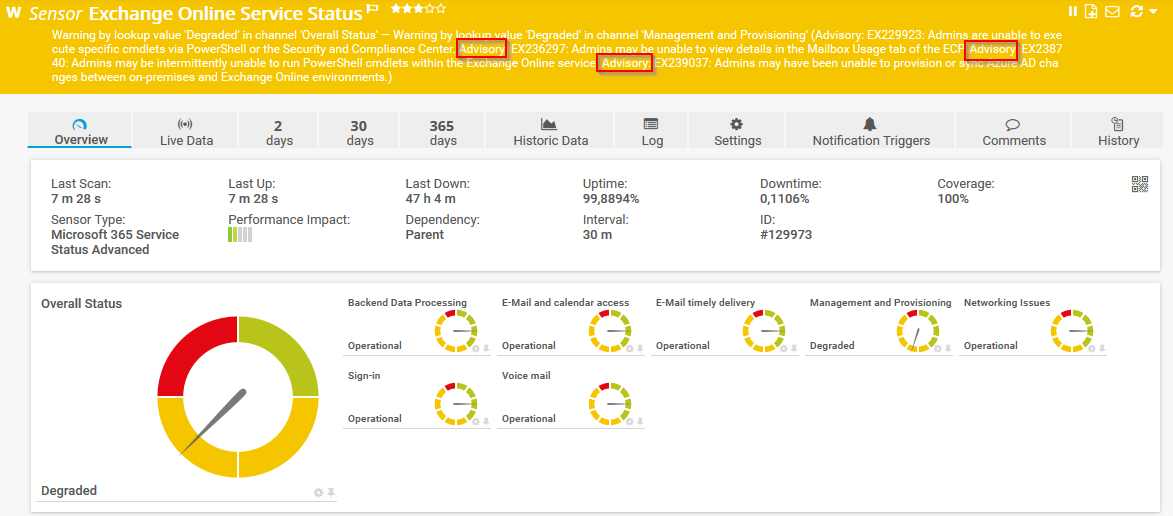Viewport: 1173px width, 516px height.
Task: Pause the sensor using the pause icon
Action: 1073,11
